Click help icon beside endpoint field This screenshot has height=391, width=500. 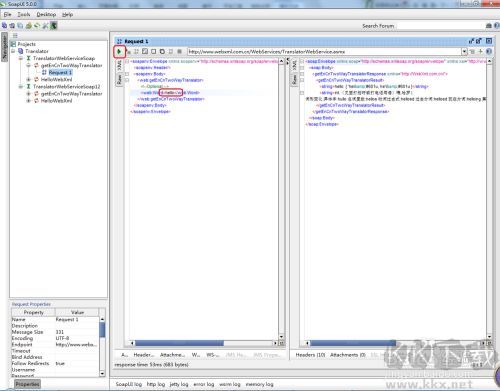pos(489,52)
